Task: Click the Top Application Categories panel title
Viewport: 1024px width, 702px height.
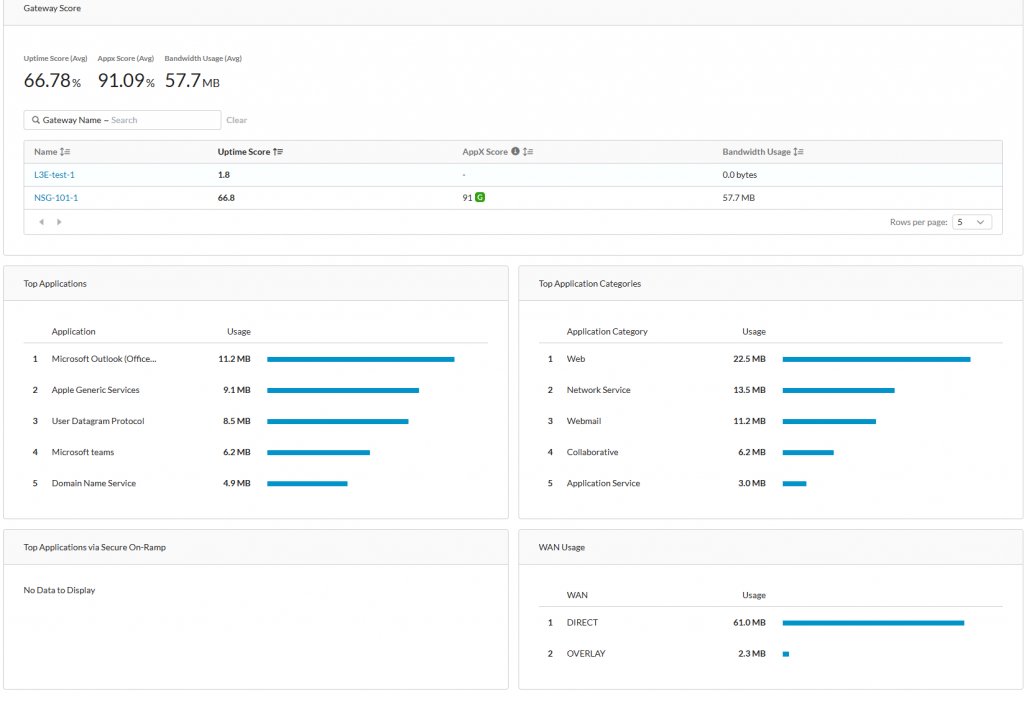Action: [590, 284]
